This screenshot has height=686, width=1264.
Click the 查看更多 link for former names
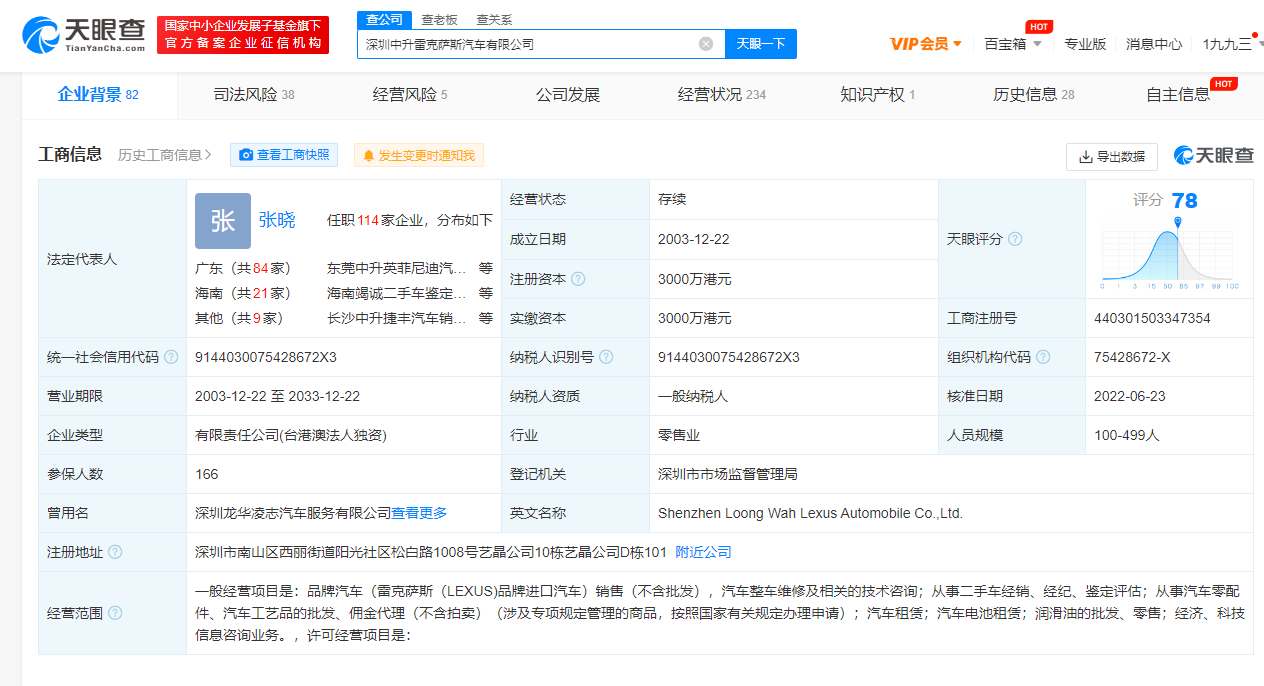[x=419, y=513]
